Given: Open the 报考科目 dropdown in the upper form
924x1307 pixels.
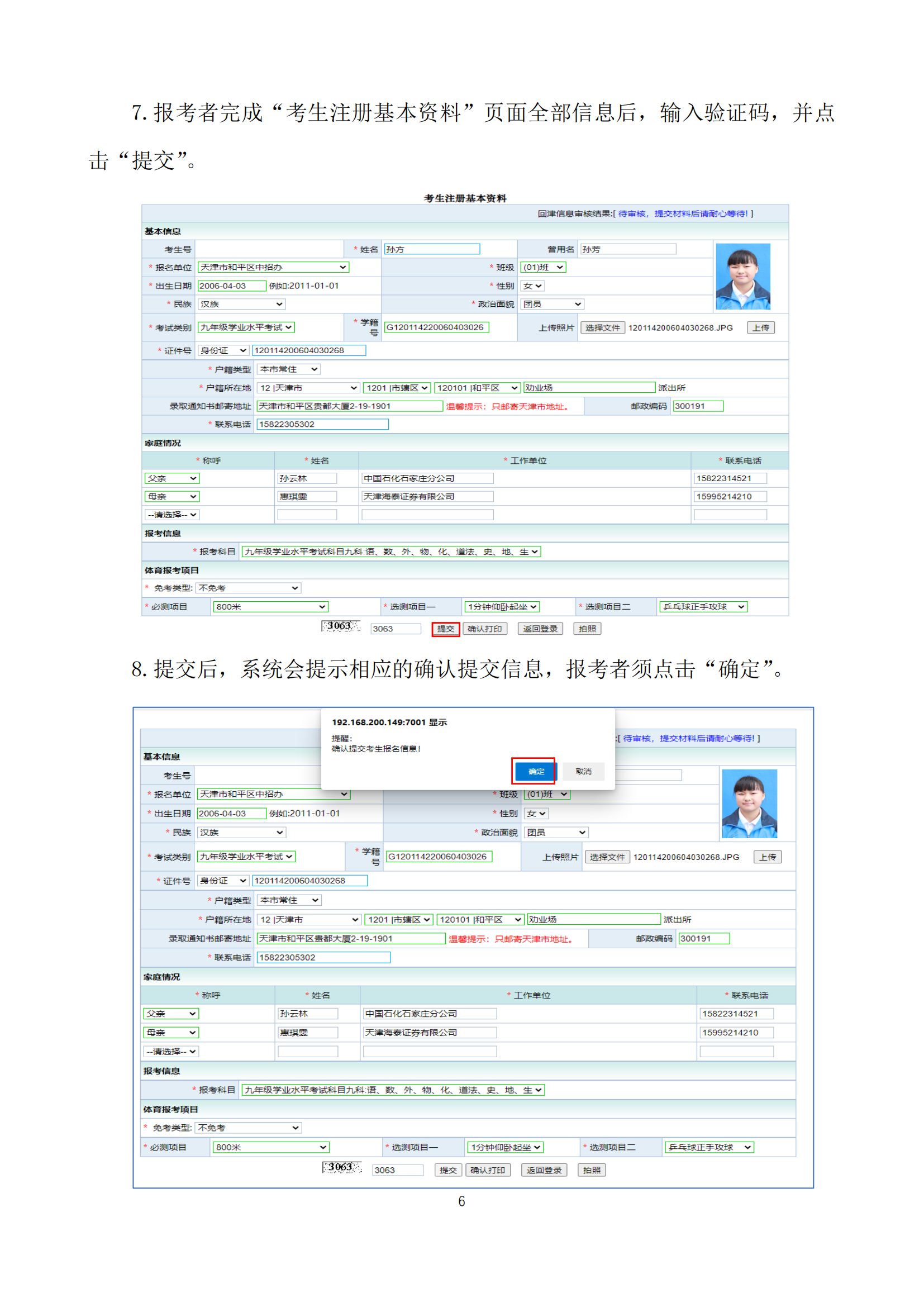Looking at the screenshot, I should pyautogui.click(x=391, y=552).
